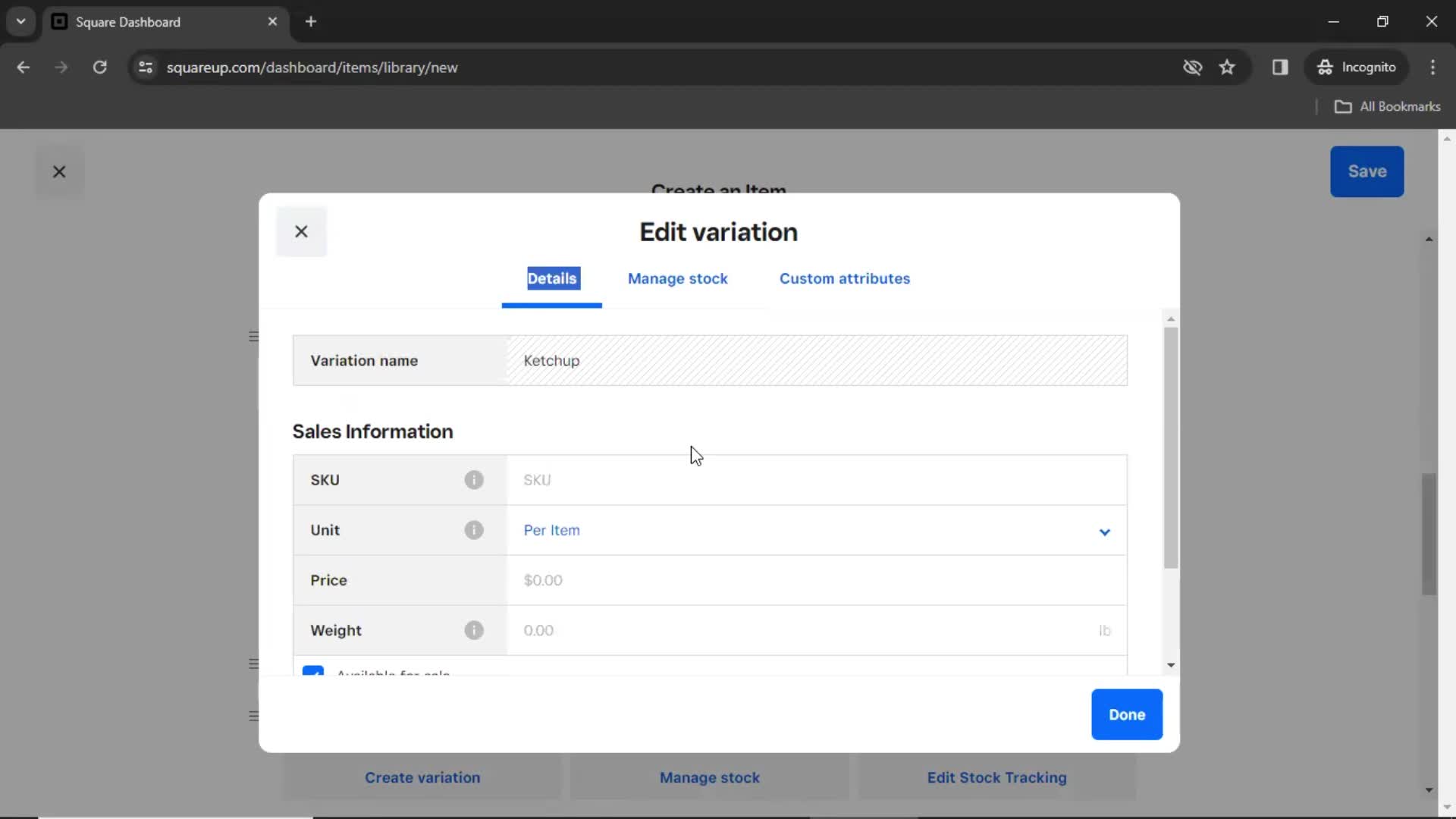Click Manage stock button behind dialog
The height and width of the screenshot is (819, 1456).
pyautogui.click(x=710, y=777)
